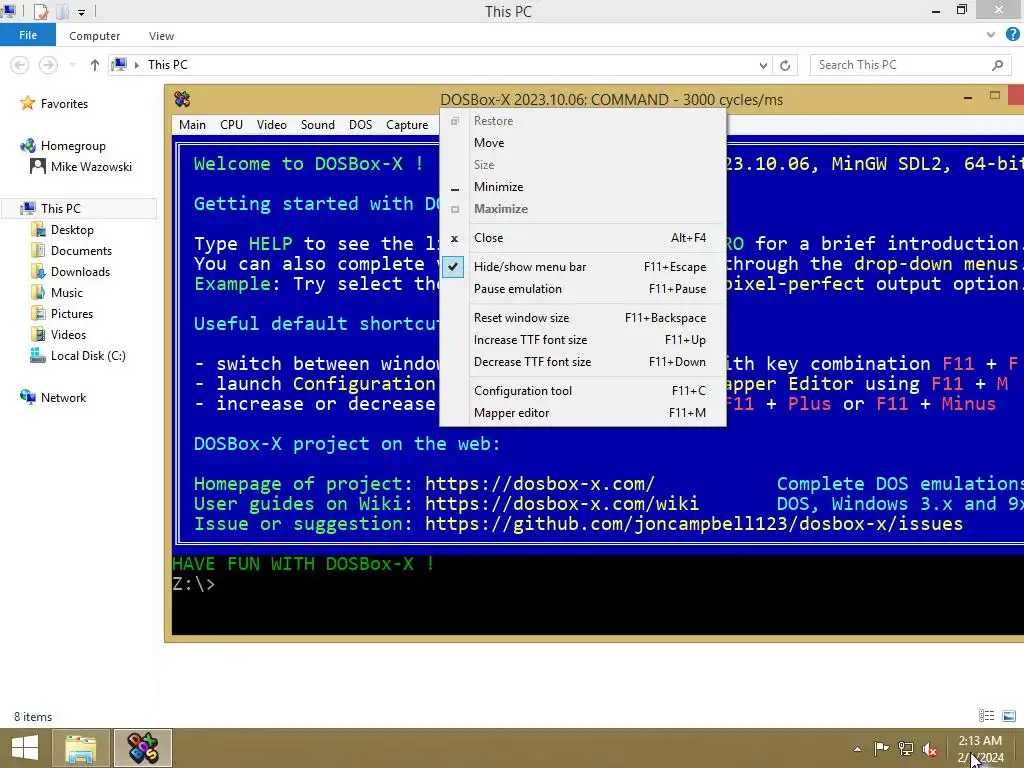The width and height of the screenshot is (1024, 768).
Task: Open the DOSBox-X CPU menu
Action: (231, 125)
